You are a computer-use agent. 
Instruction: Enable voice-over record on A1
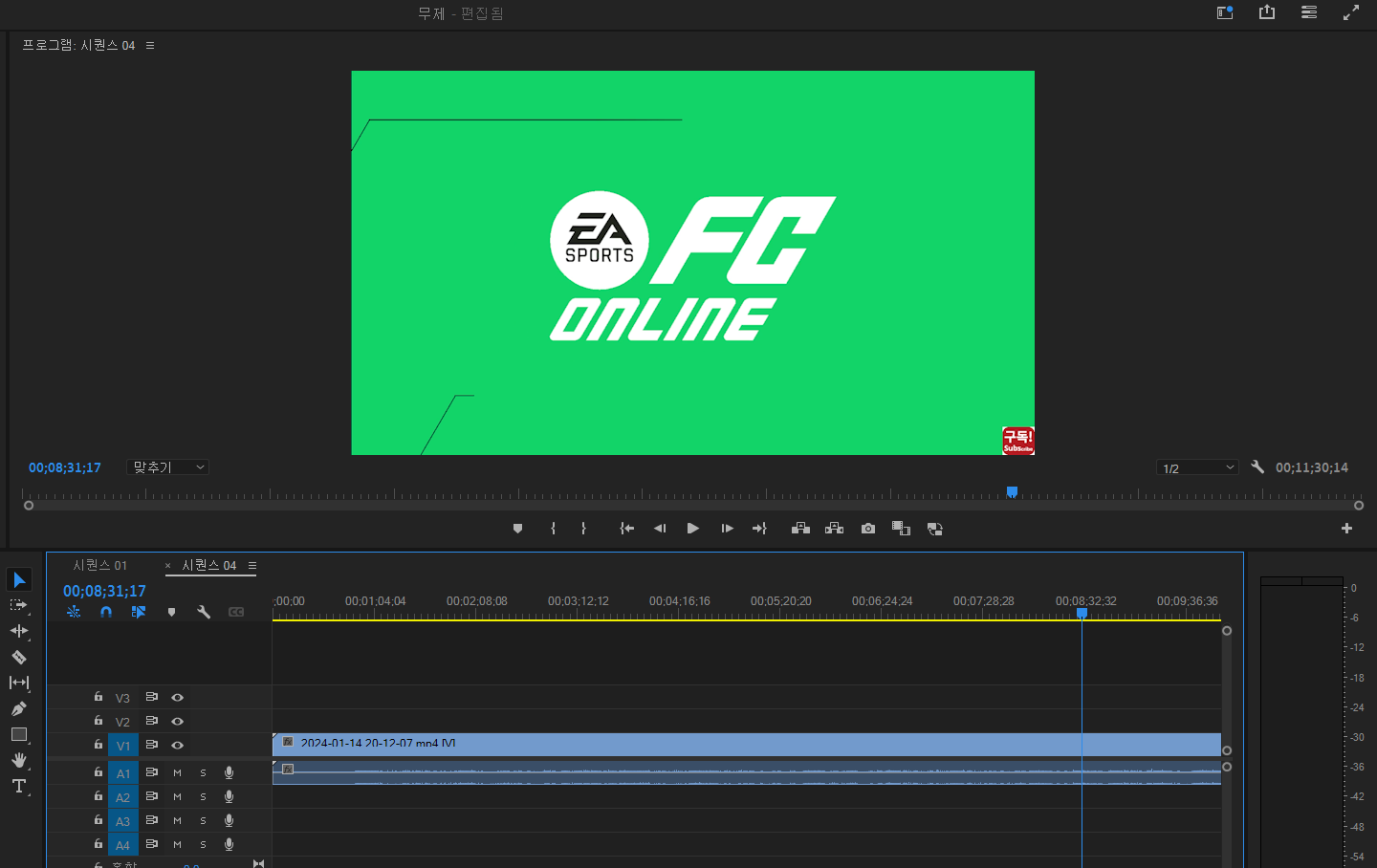(229, 772)
